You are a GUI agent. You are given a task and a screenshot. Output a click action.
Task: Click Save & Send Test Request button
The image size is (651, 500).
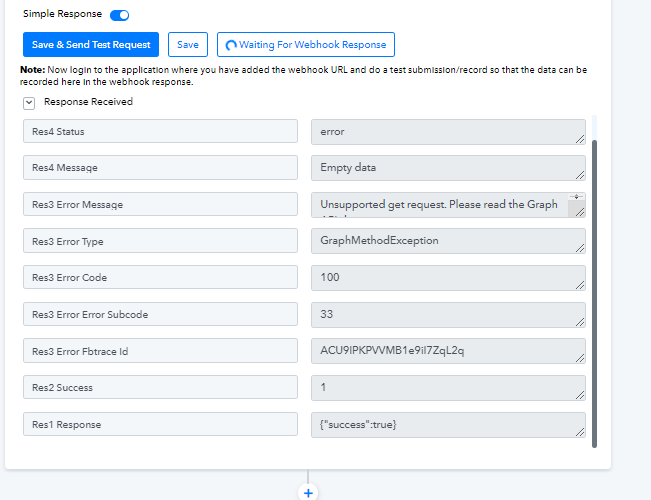point(91,44)
